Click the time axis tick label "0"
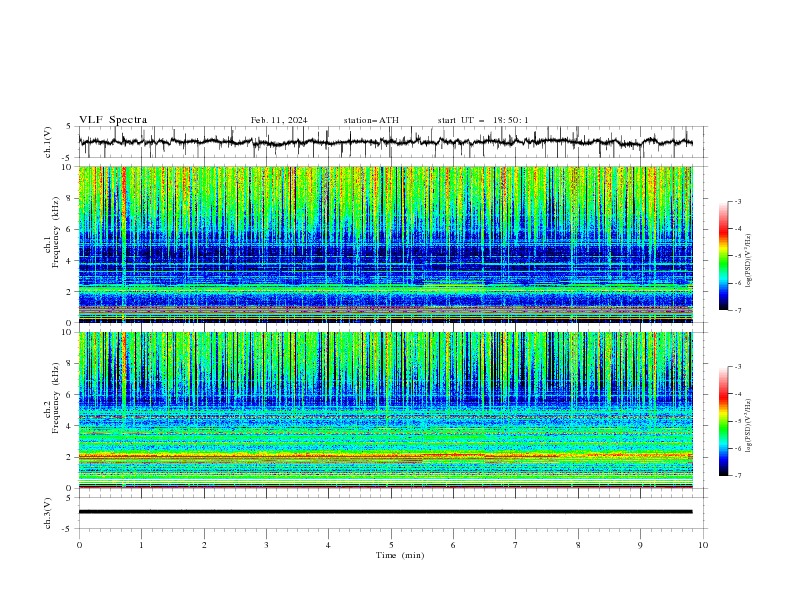 (x=79, y=545)
